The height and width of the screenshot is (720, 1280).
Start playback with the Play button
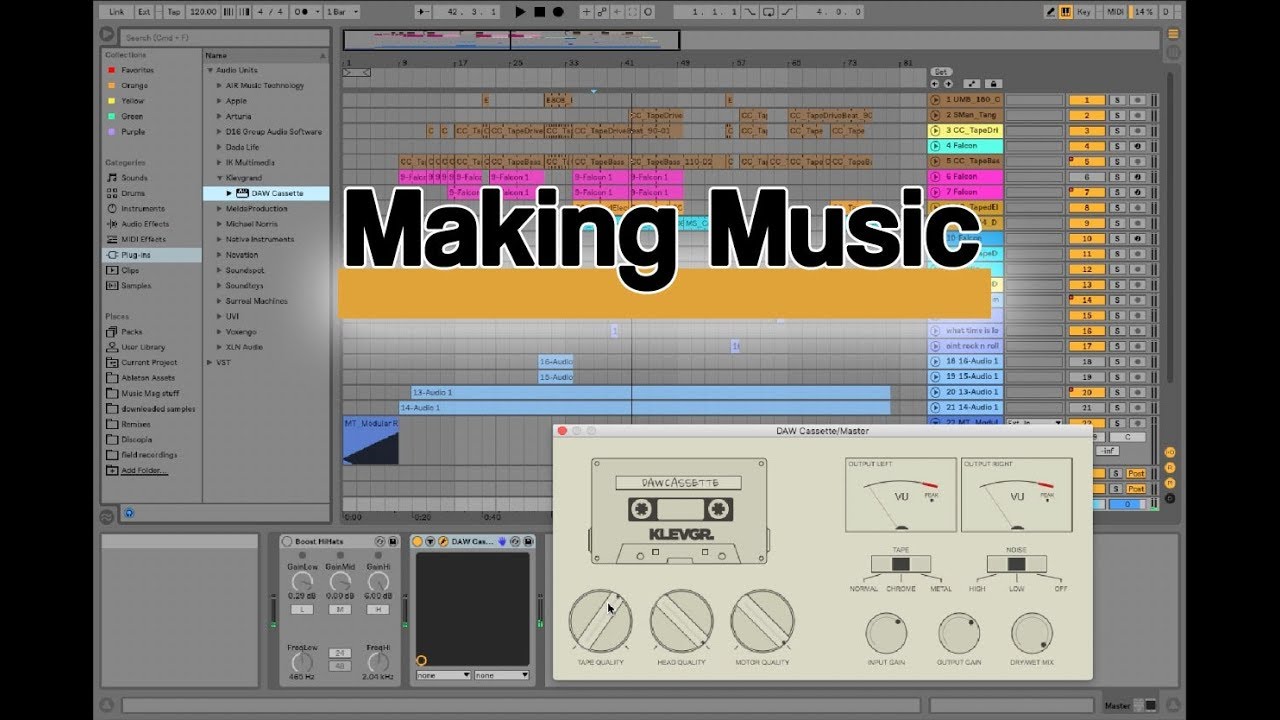520,12
